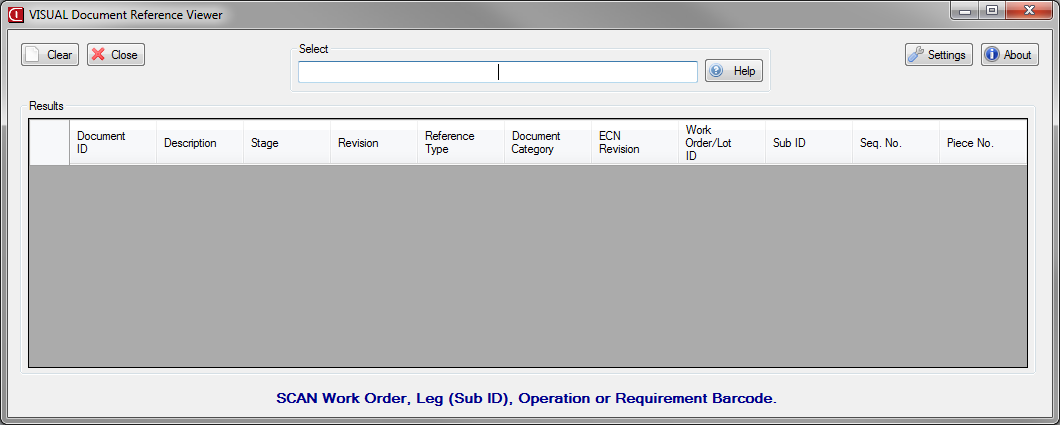Click the application icon in title bar
The width and height of the screenshot is (1060, 425).
coord(16,15)
